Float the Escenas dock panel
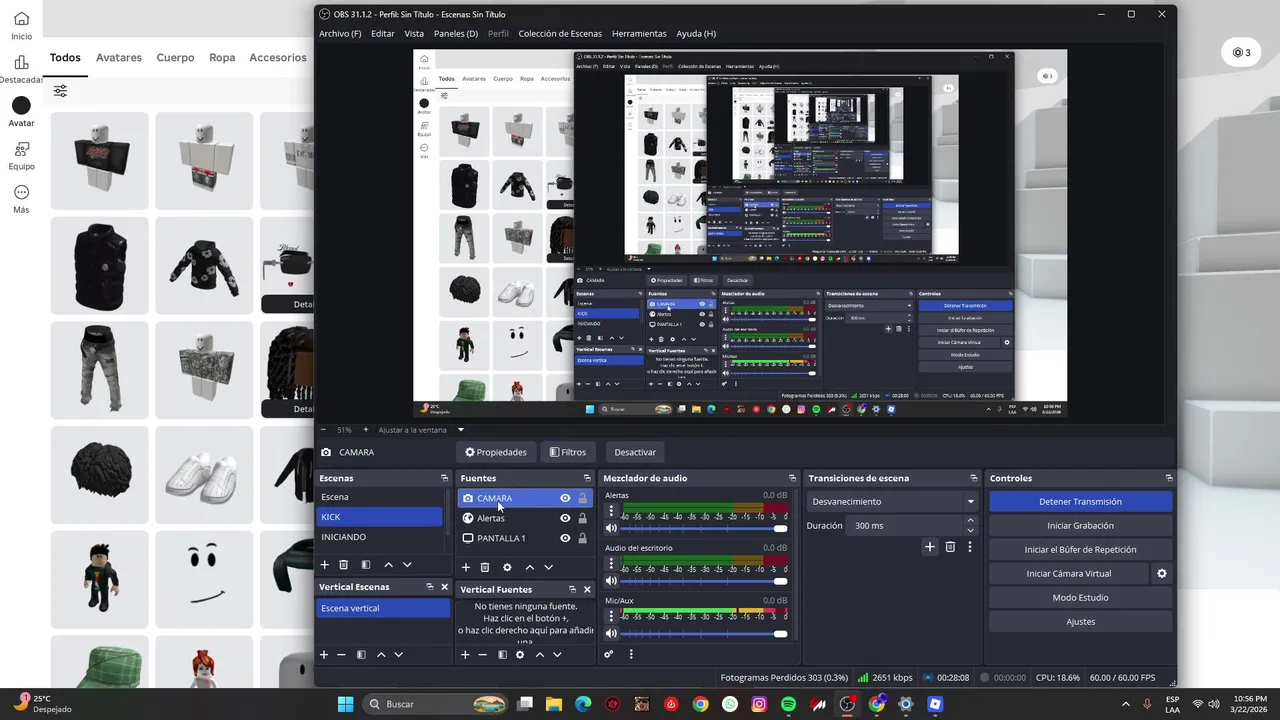Screen dimensions: 1280x720 [444, 478]
